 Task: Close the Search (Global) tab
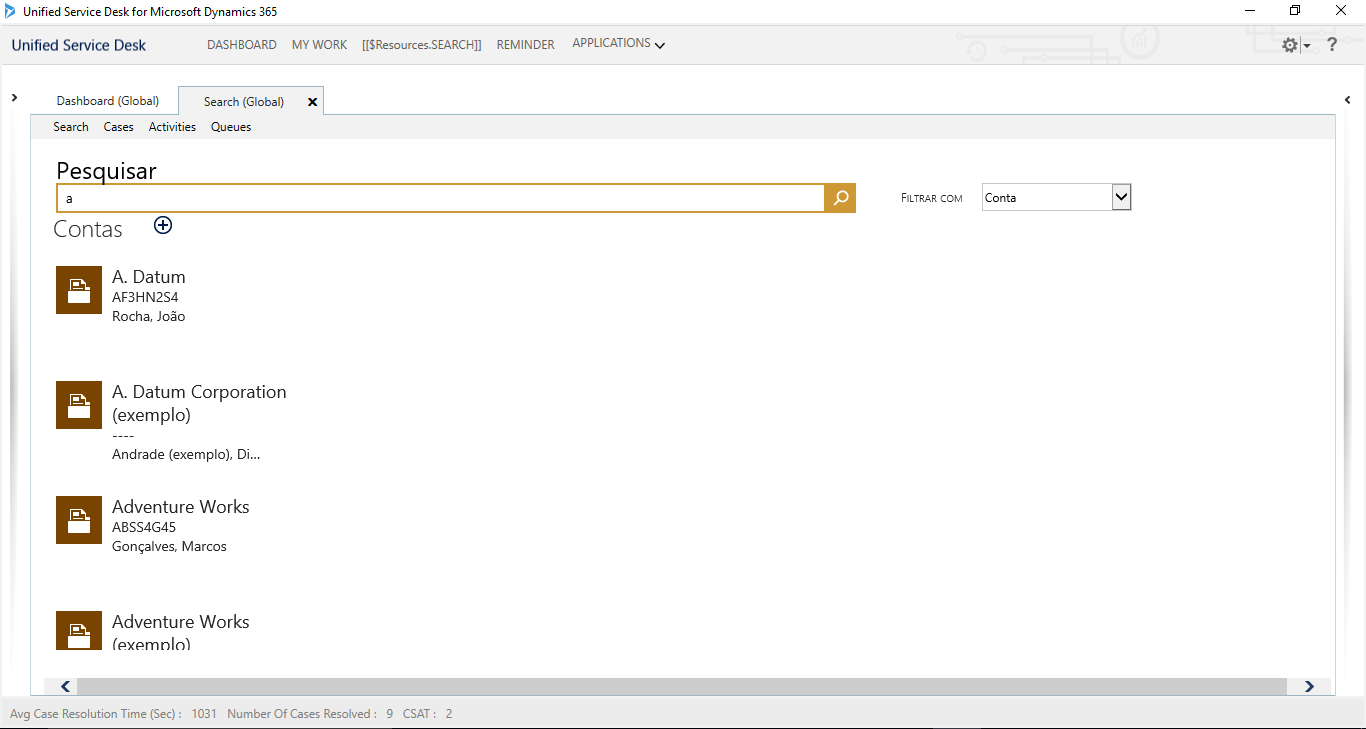pos(312,102)
